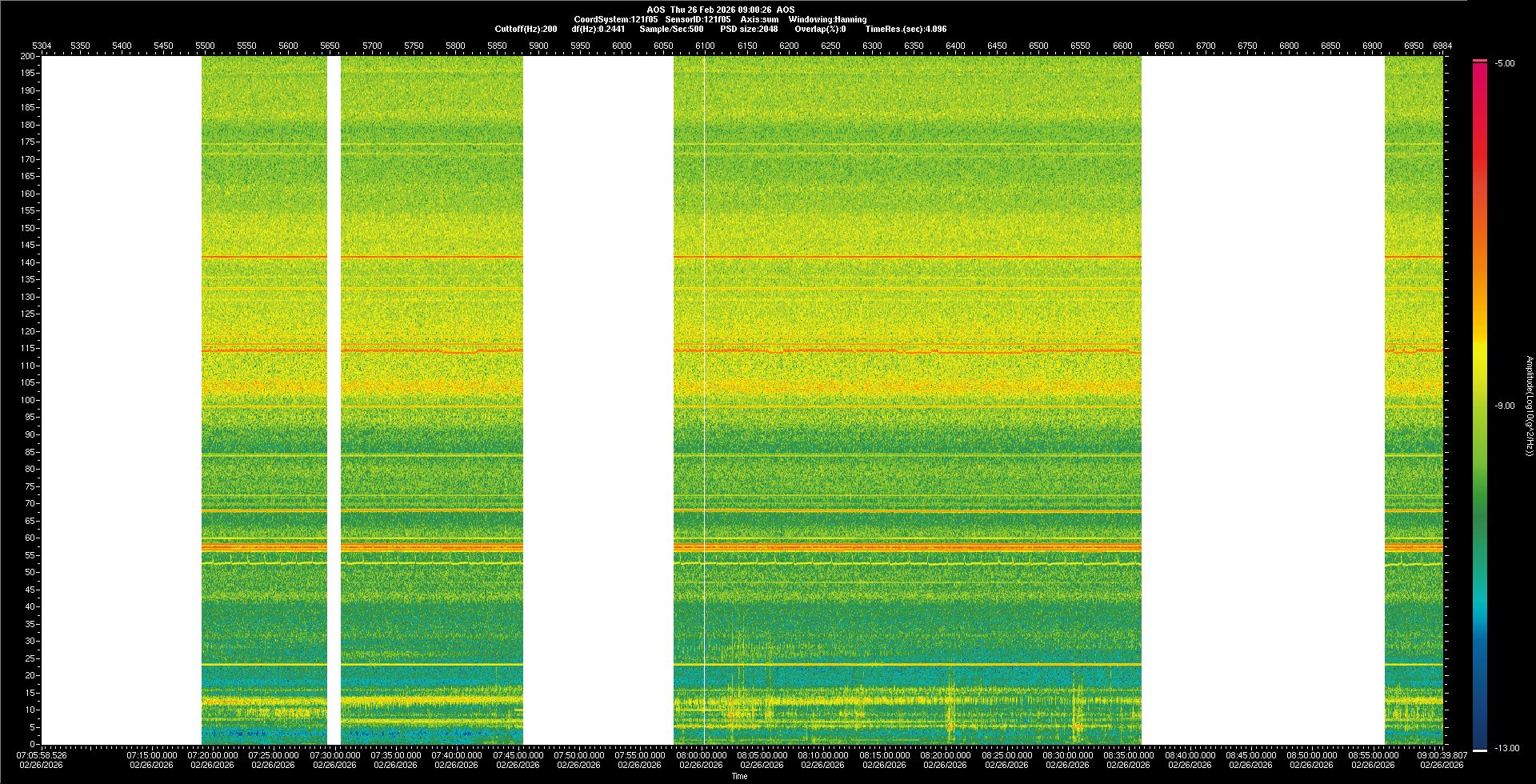Click the Cuttoff(Hz):200 header parameter
The height and width of the screenshot is (784, 1536).
coord(526,29)
